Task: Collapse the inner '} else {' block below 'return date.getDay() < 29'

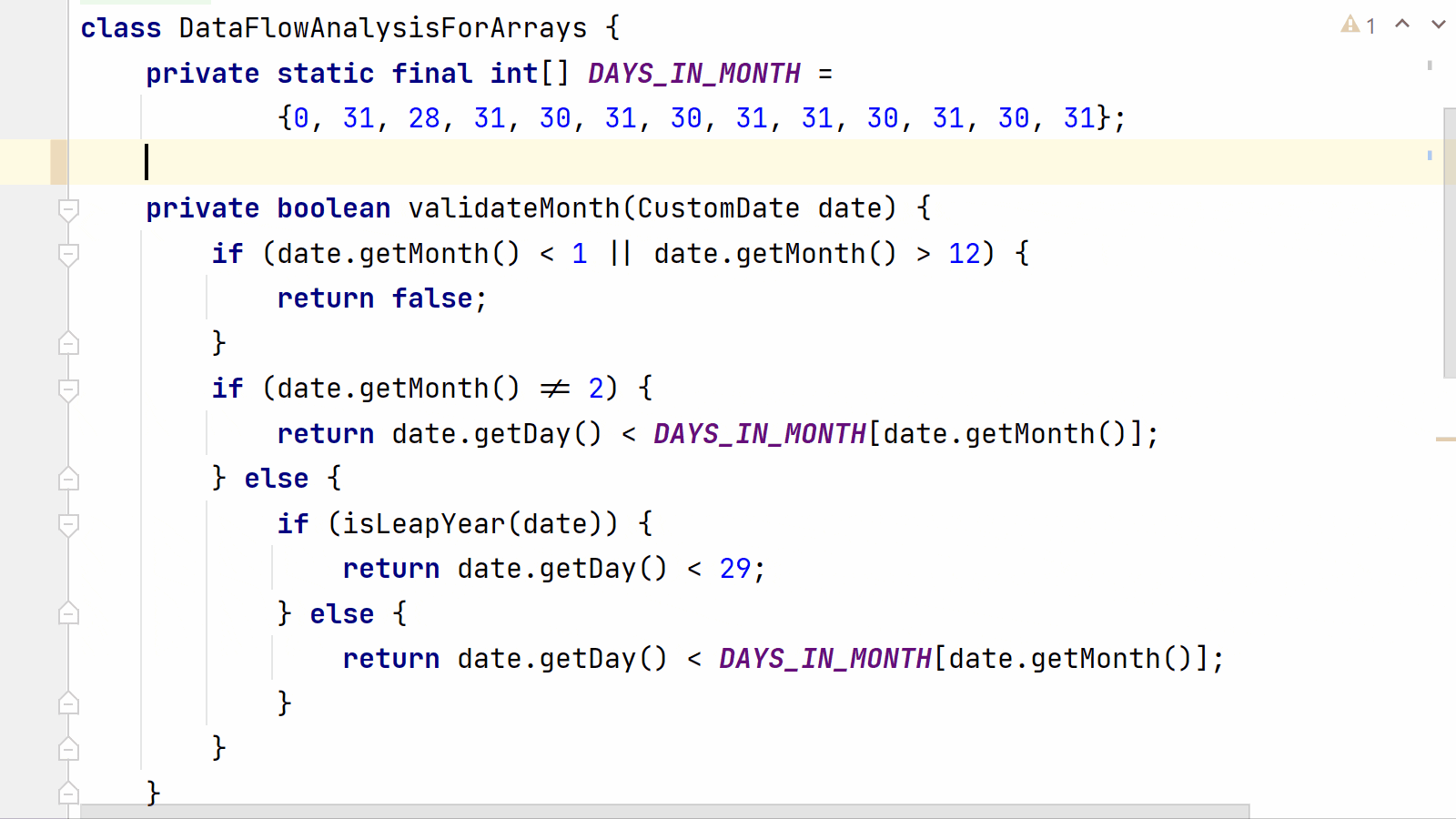Action: (x=68, y=614)
